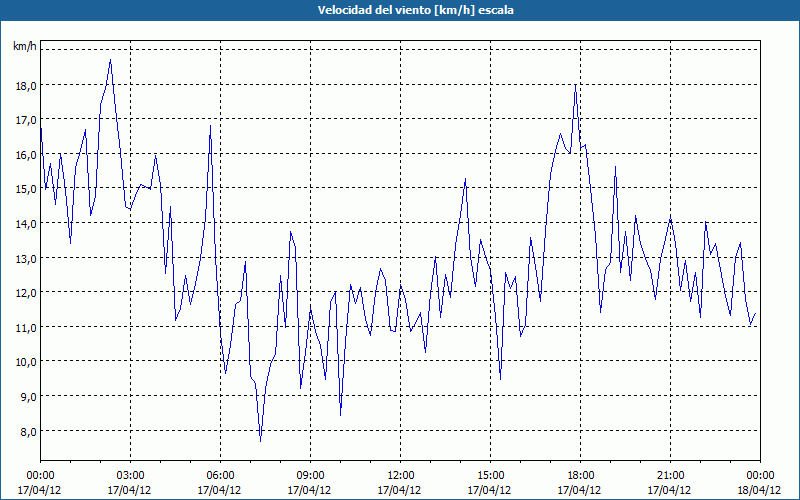Select the 14,0 y-axis value
800x500 pixels.
(x=26, y=224)
